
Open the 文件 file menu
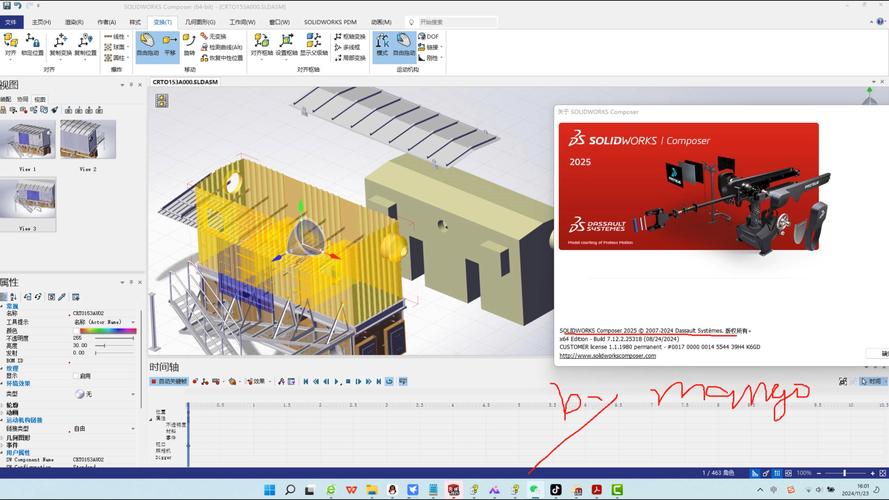11,22
